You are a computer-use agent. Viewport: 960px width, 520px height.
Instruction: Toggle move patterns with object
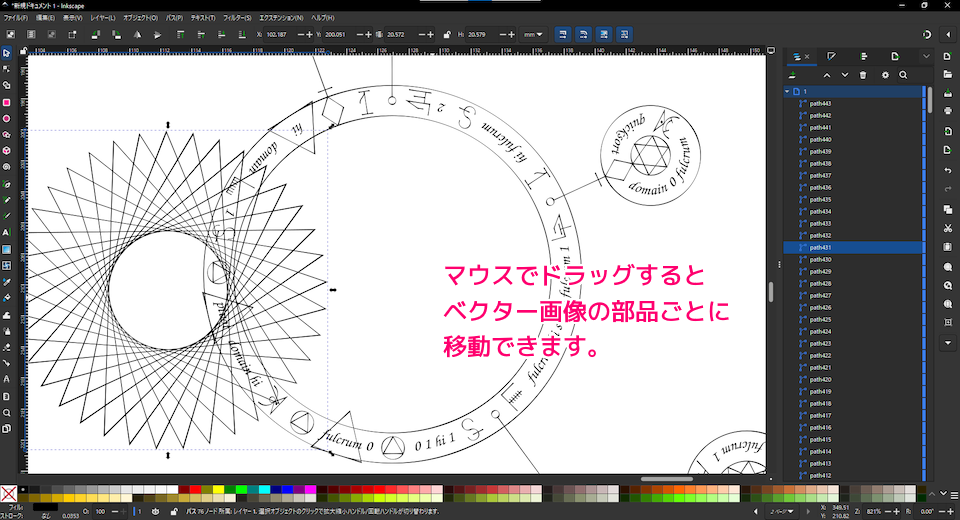coord(624,35)
